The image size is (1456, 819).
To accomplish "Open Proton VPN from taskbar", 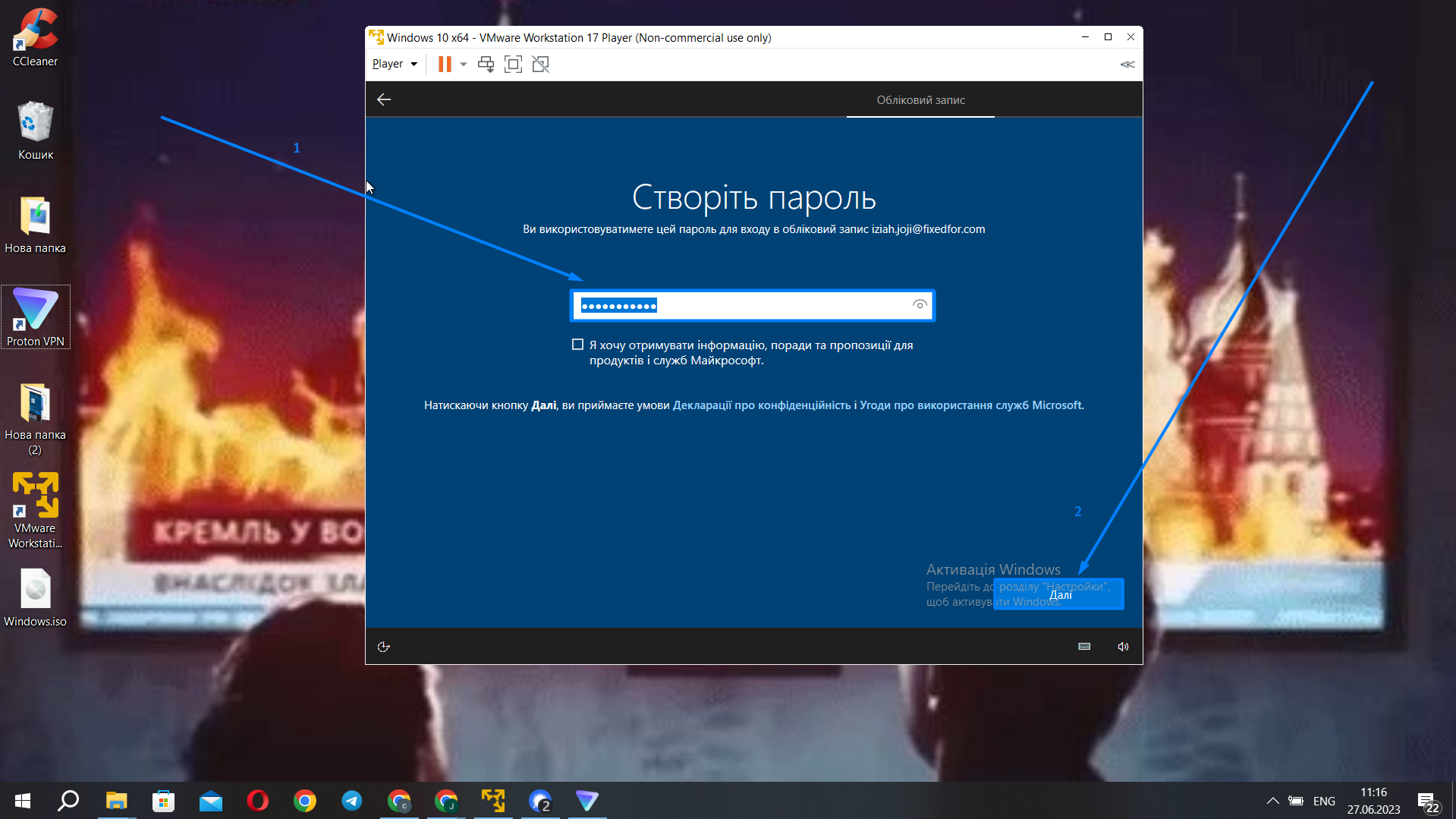I will point(586,801).
